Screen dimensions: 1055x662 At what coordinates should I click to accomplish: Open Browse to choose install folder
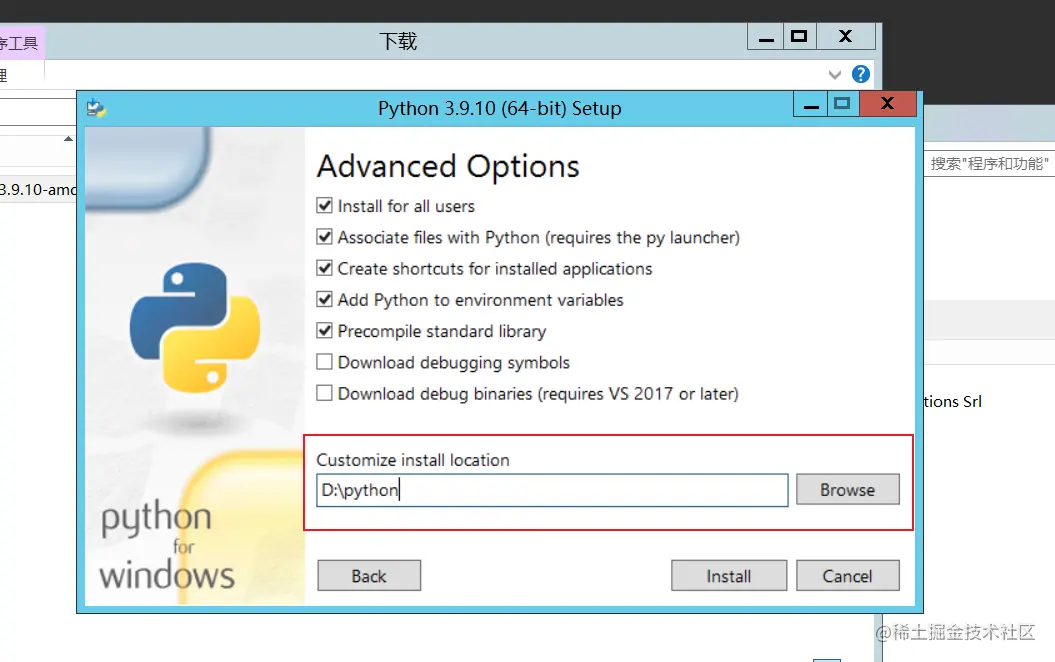(848, 489)
